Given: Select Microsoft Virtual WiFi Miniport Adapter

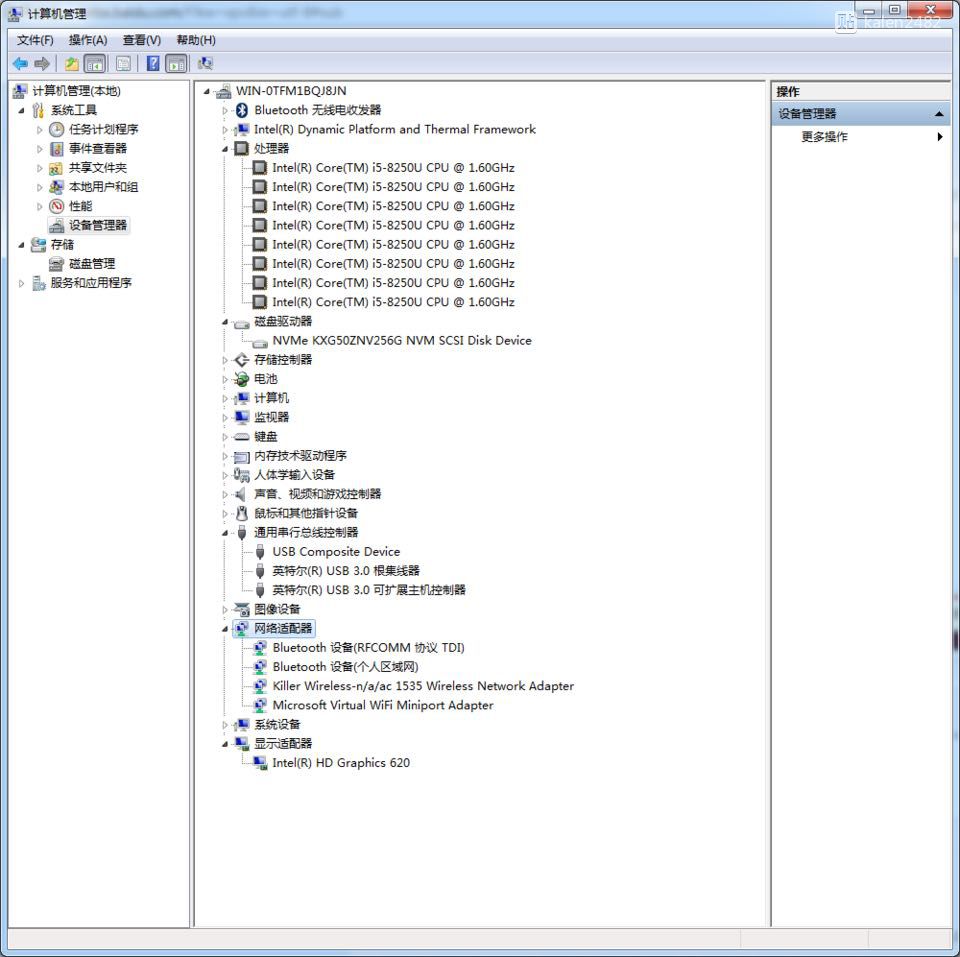Looking at the screenshot, I should point(383,705).
